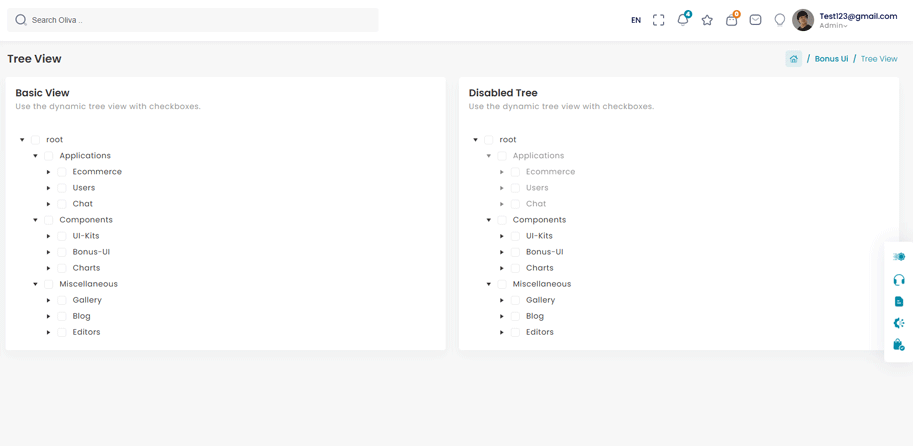This screenshot has width=913, height=446.
Task: Click Test123@gmail.com account name
Action: pos(858,16)
